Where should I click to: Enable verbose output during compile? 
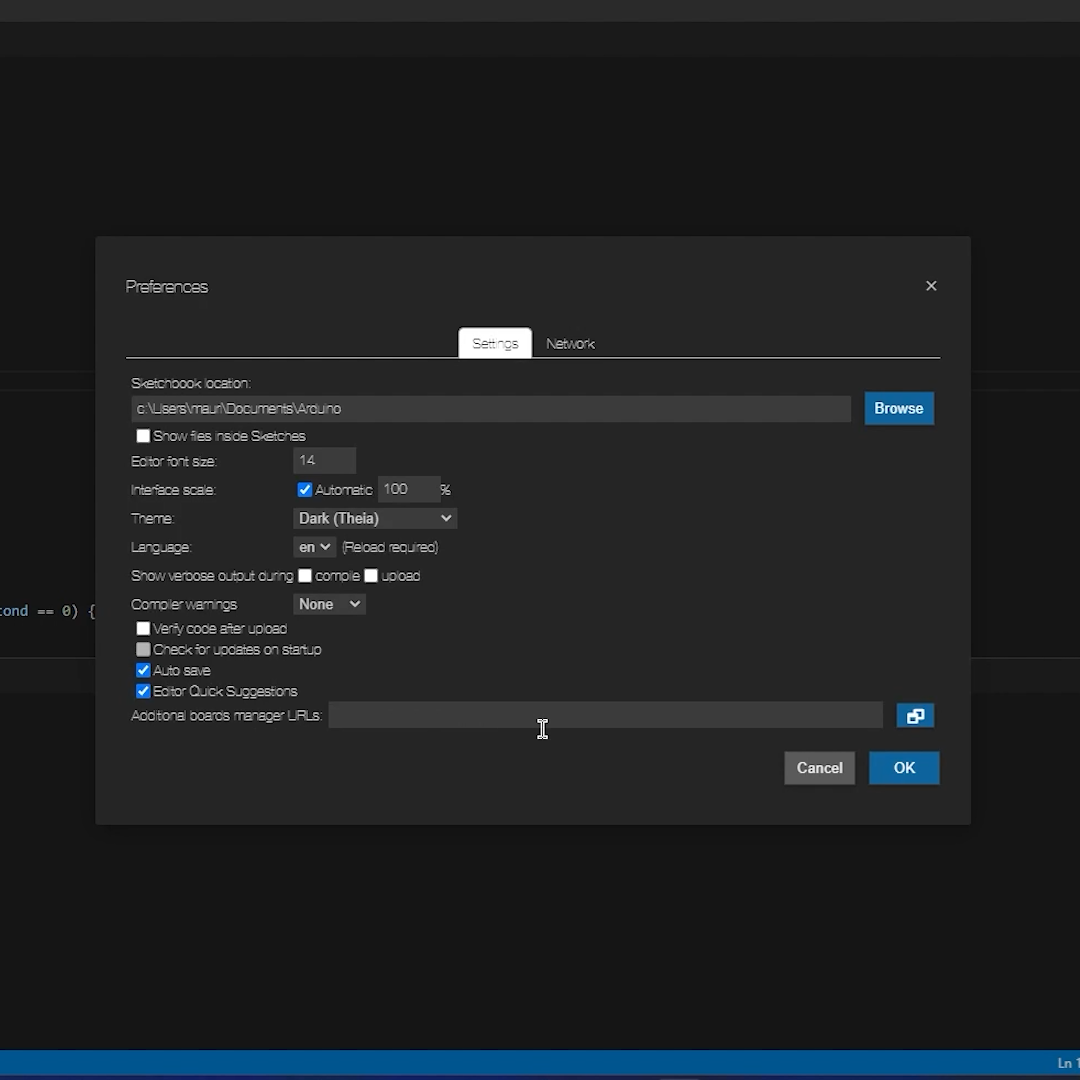pos(304,576)
